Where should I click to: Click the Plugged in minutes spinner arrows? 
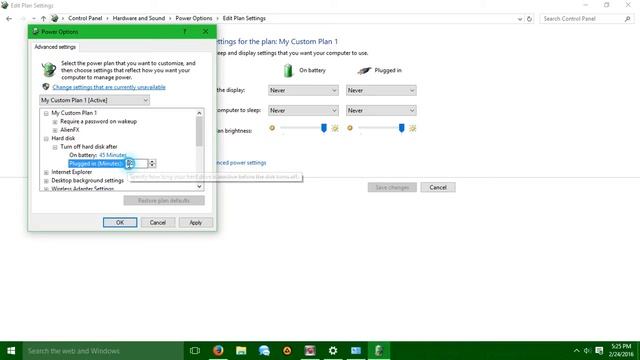pyautogui.click(x=152, y=164)
